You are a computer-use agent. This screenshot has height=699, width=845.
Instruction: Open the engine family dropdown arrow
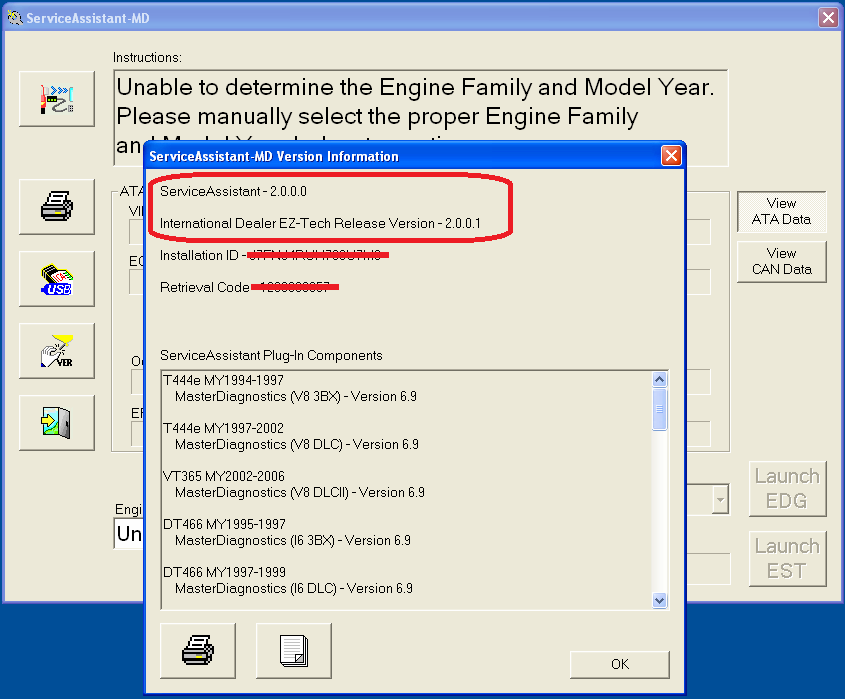click(x=720, y=500)
